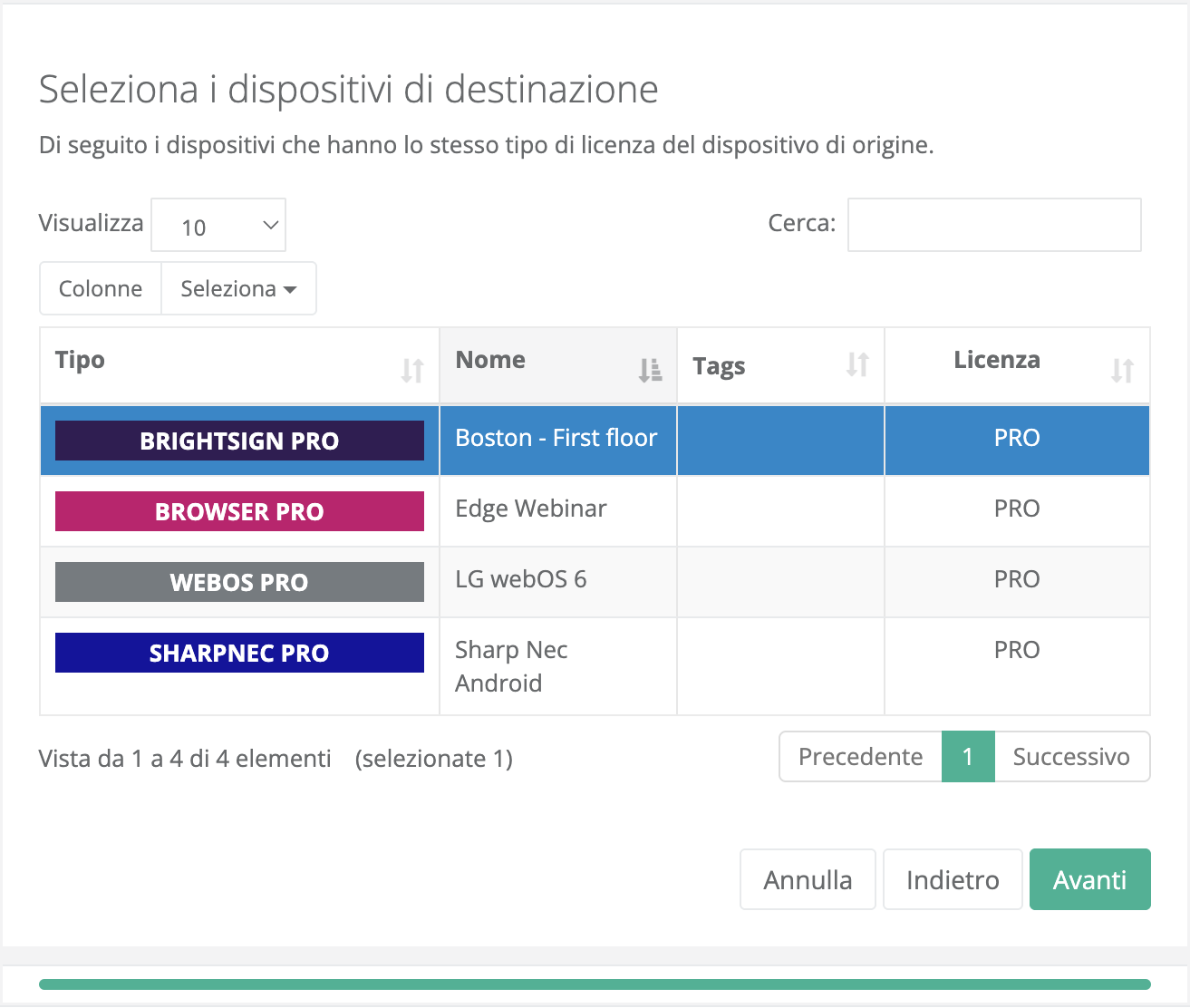Click the BRIGHTSIGN PRO device type badge
The width and height of the screenshot is (1190, 1008).
238,441
